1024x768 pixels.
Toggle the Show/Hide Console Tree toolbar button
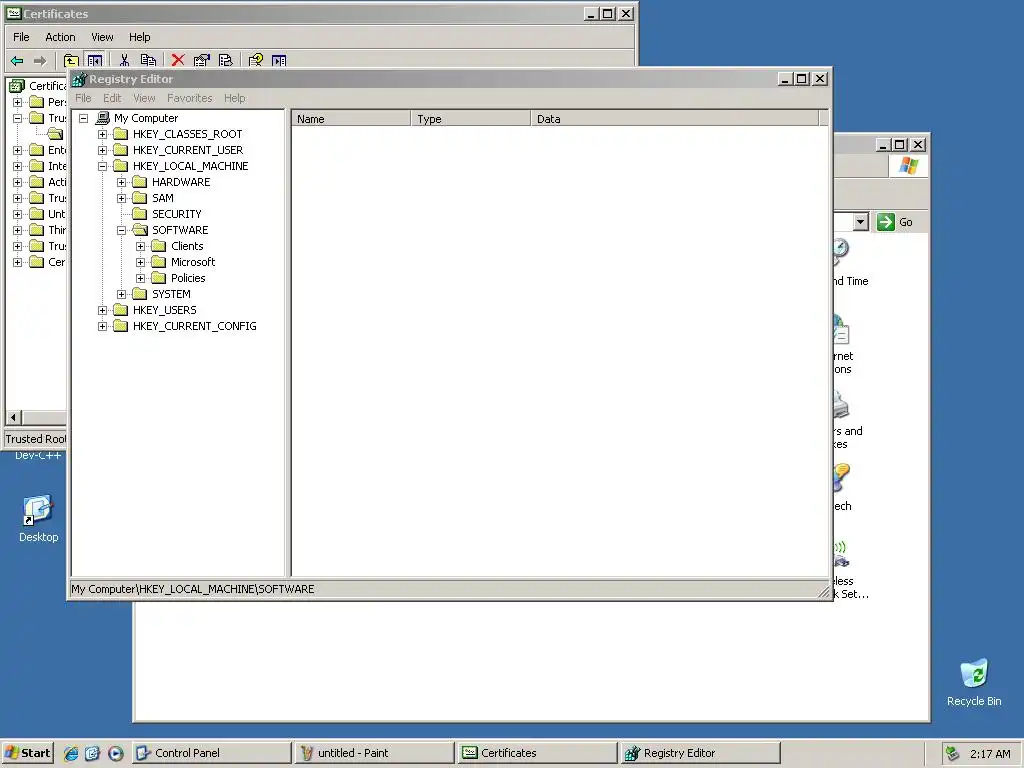click(x=95, y=61)
